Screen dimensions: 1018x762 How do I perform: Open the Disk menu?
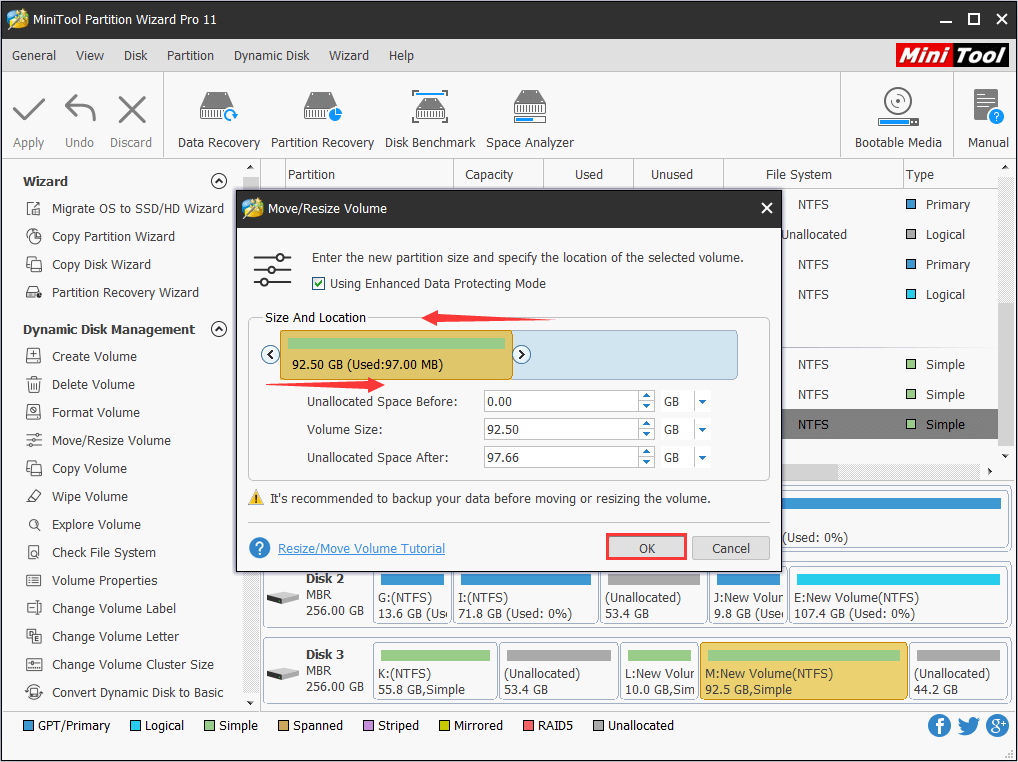coord(136,55)
